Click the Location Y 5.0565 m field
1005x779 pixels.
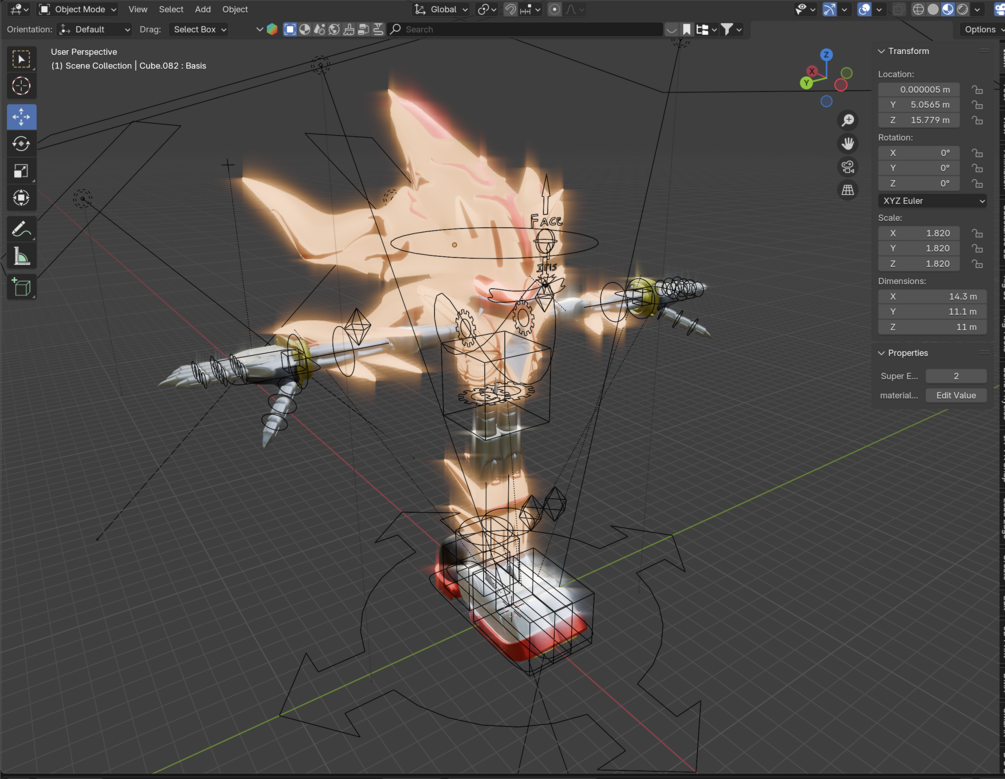(x=918, y=105)
